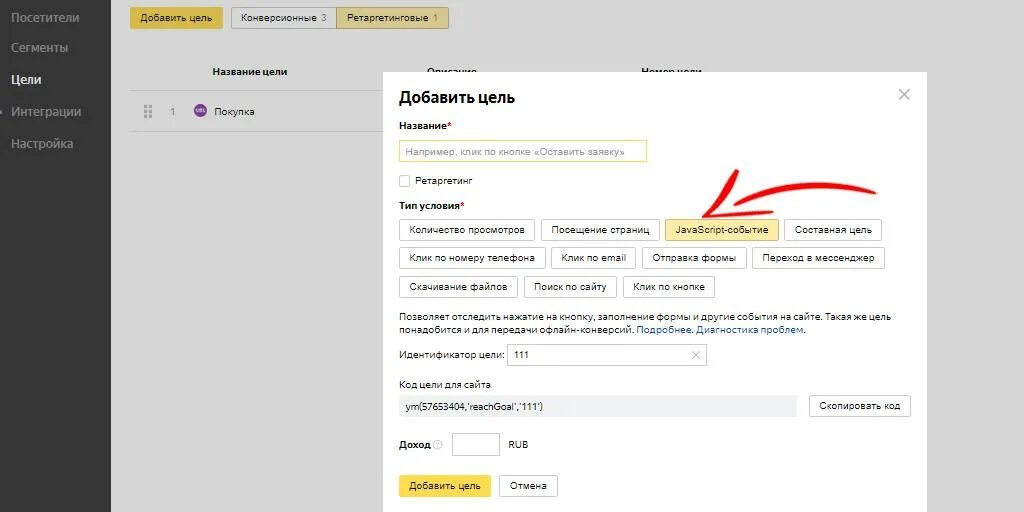
Task: Click the Отмена button
Action: [x=528, y=486]
